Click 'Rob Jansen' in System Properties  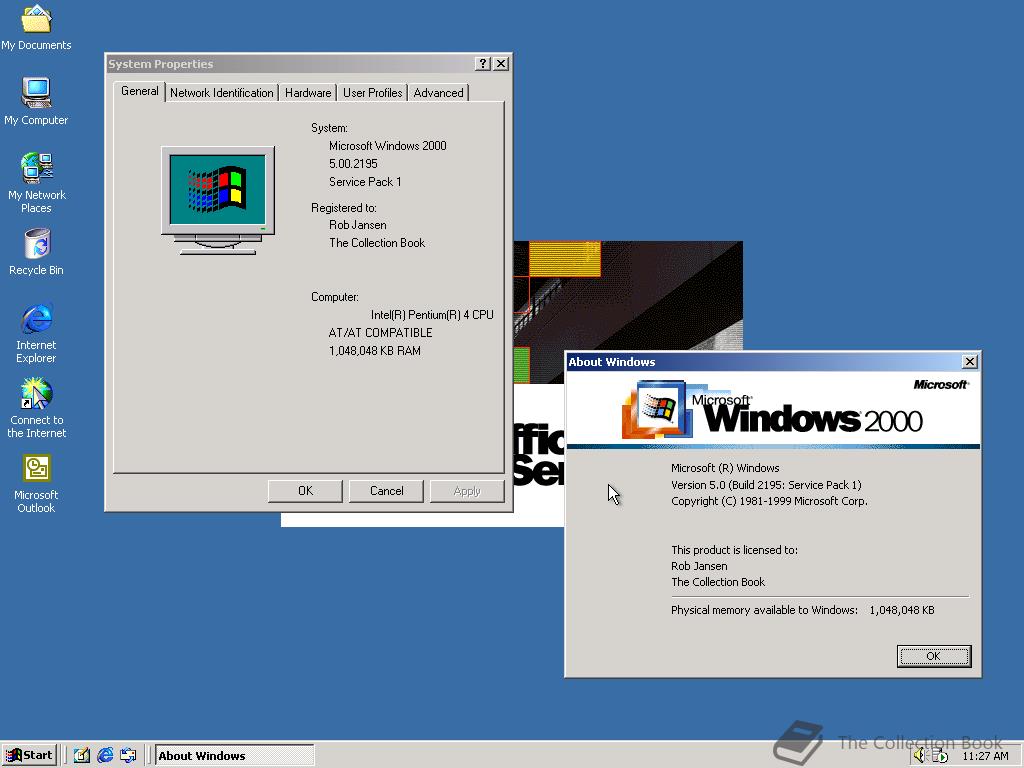coord(358,225)
